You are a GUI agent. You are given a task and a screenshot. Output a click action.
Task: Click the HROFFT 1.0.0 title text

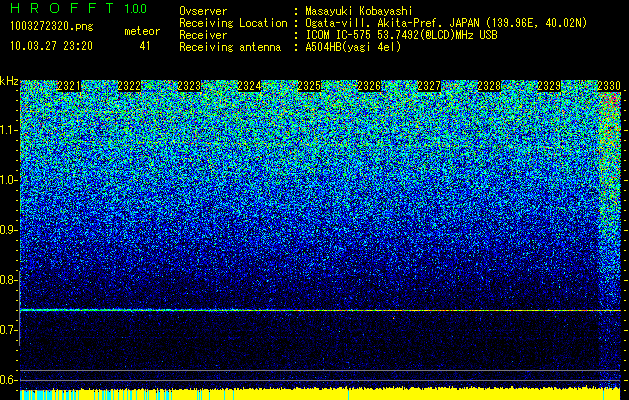point(79,8)
